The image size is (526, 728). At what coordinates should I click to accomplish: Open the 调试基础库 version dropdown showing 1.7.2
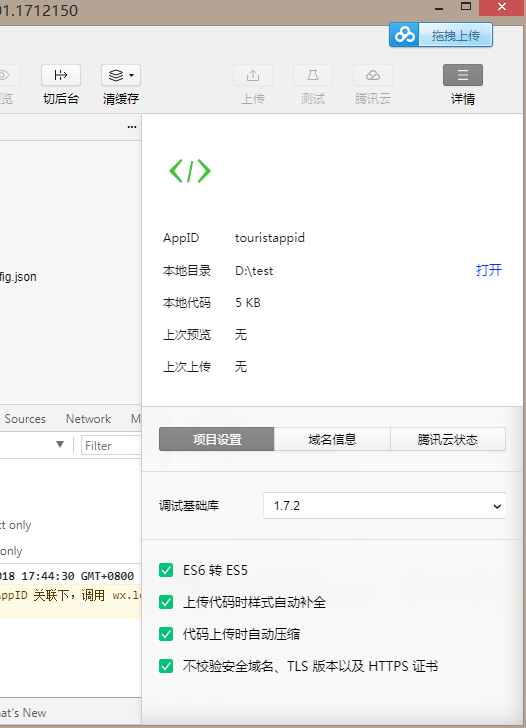click(384, 506)
